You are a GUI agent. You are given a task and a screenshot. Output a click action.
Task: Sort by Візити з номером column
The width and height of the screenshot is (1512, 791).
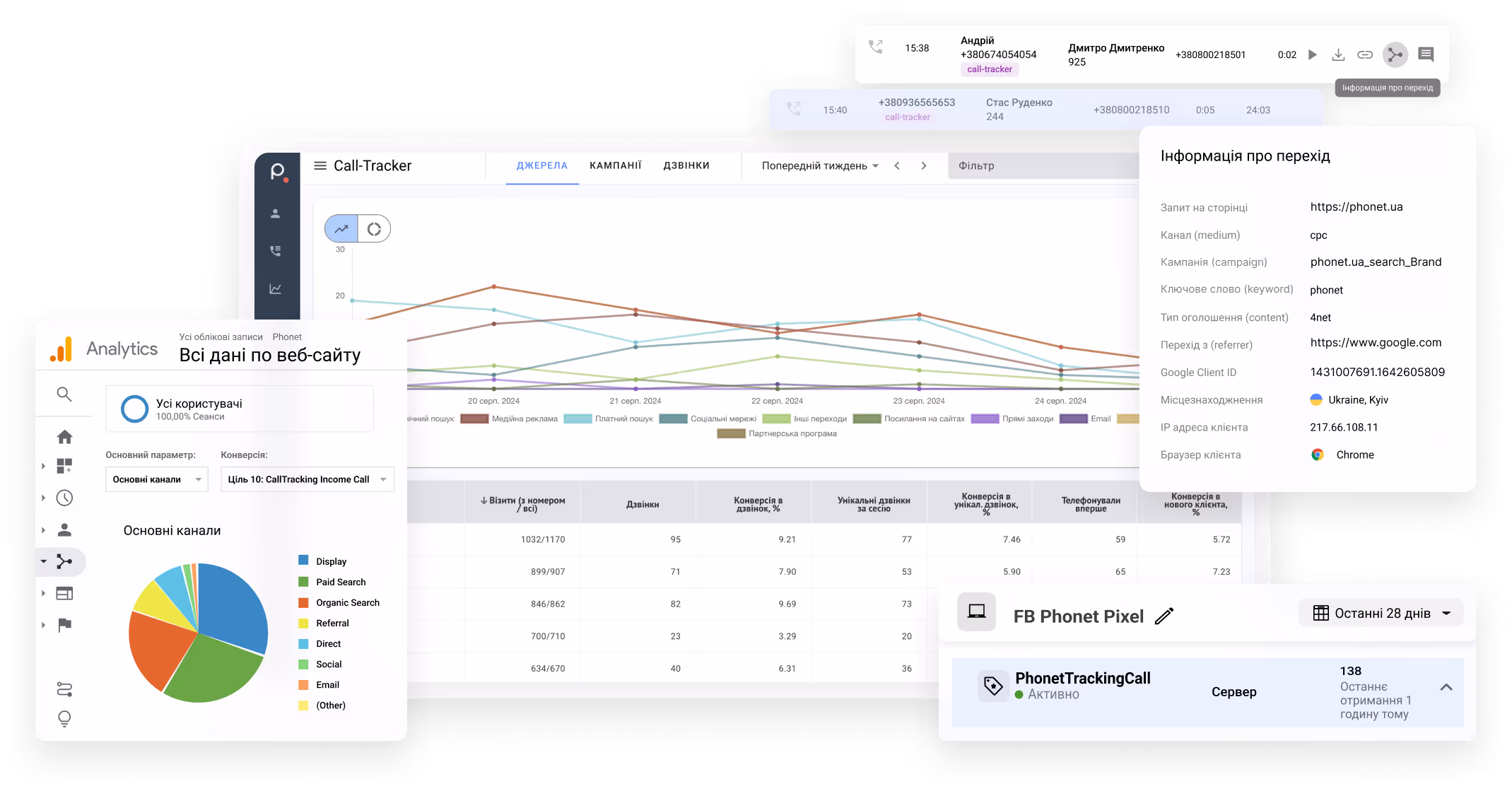[x=523, y=504]
